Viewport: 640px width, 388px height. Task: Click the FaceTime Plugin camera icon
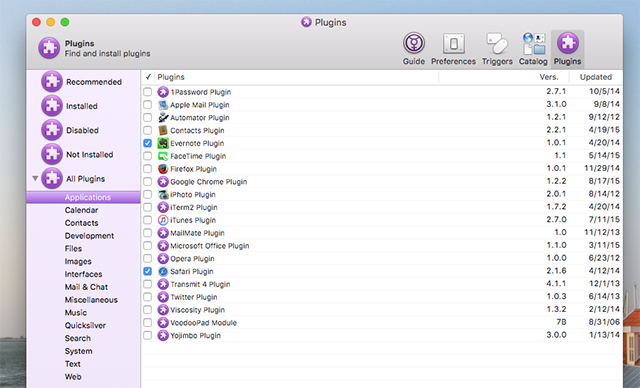[163, 156]
